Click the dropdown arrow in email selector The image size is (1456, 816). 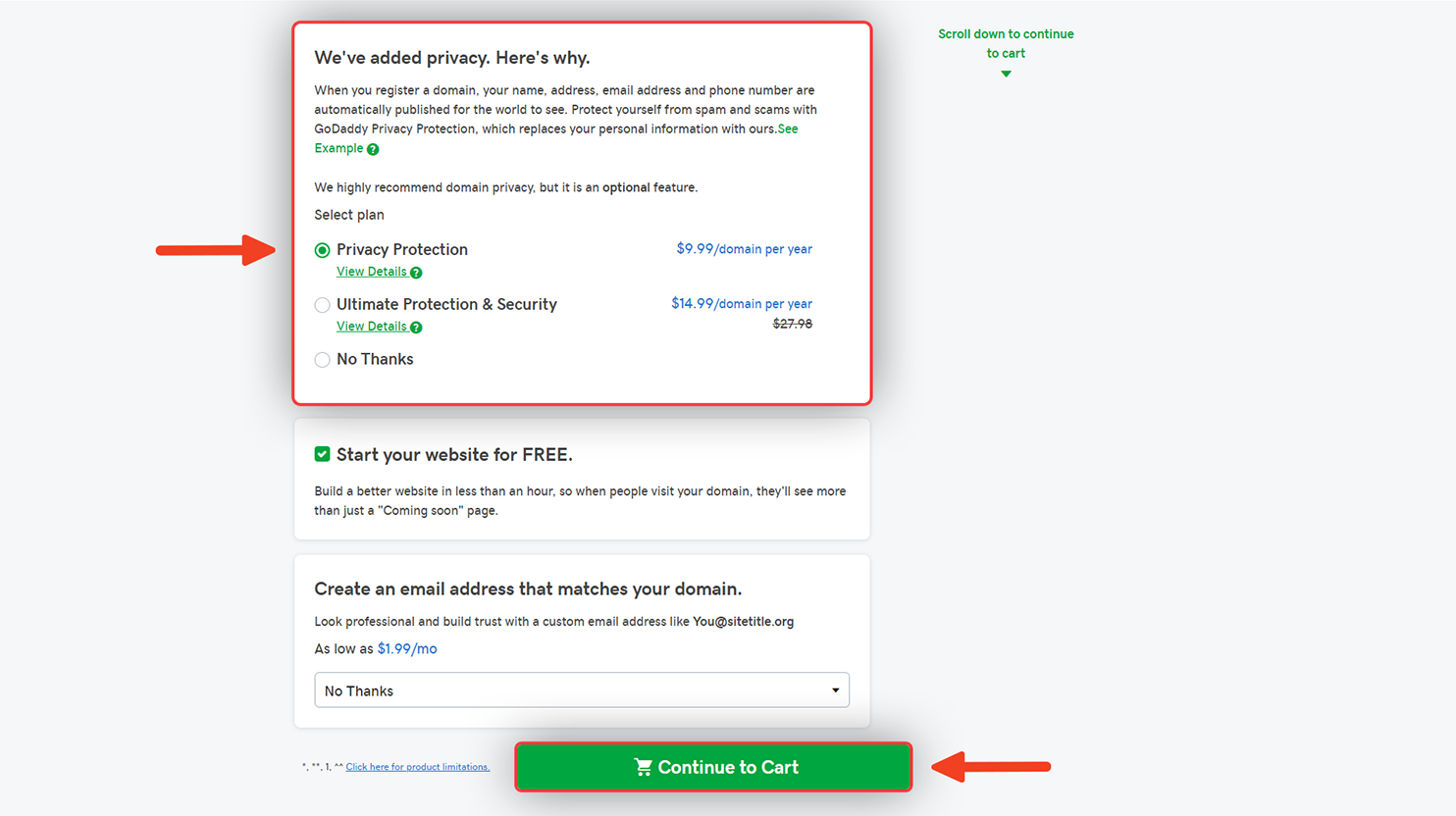(x=835, y=690)
